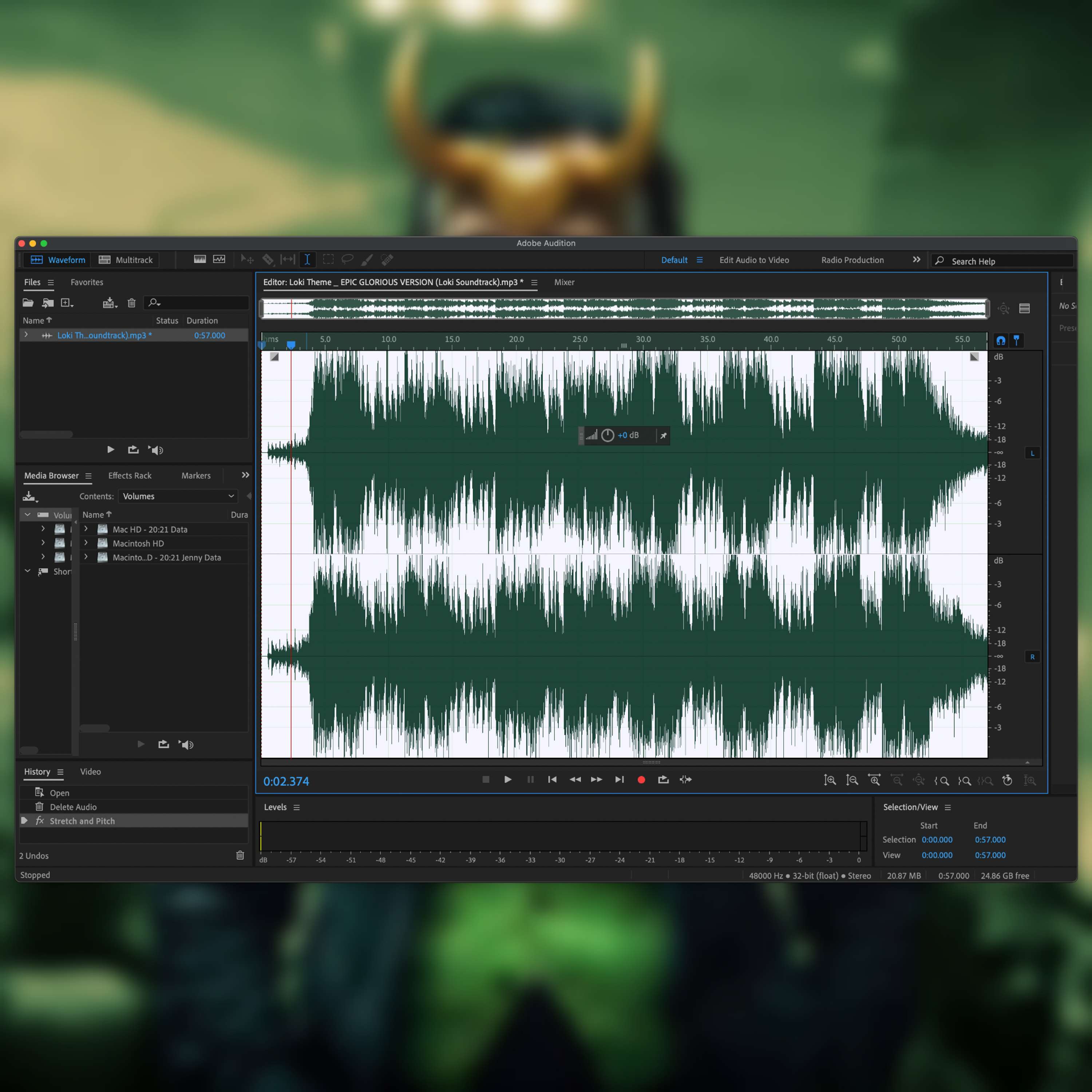Select the Spot Healing Brush tool

tap(387, 260)
